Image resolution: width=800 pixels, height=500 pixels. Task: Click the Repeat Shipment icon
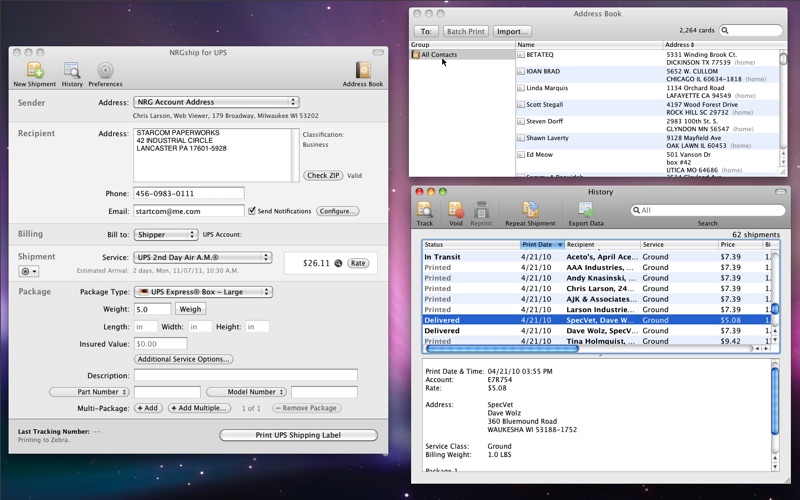point(530,209)
